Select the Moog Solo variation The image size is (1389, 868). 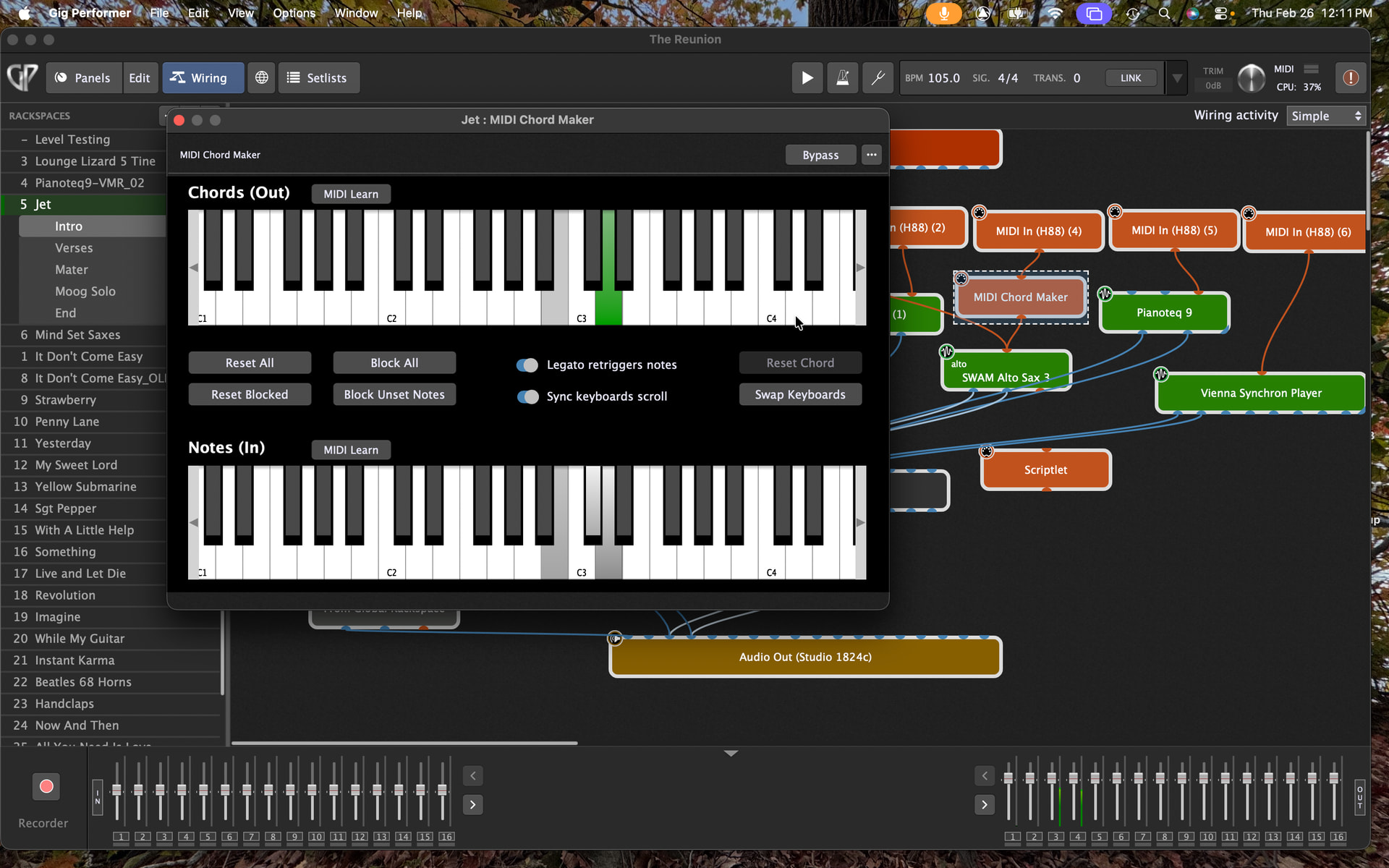(85, 292)
